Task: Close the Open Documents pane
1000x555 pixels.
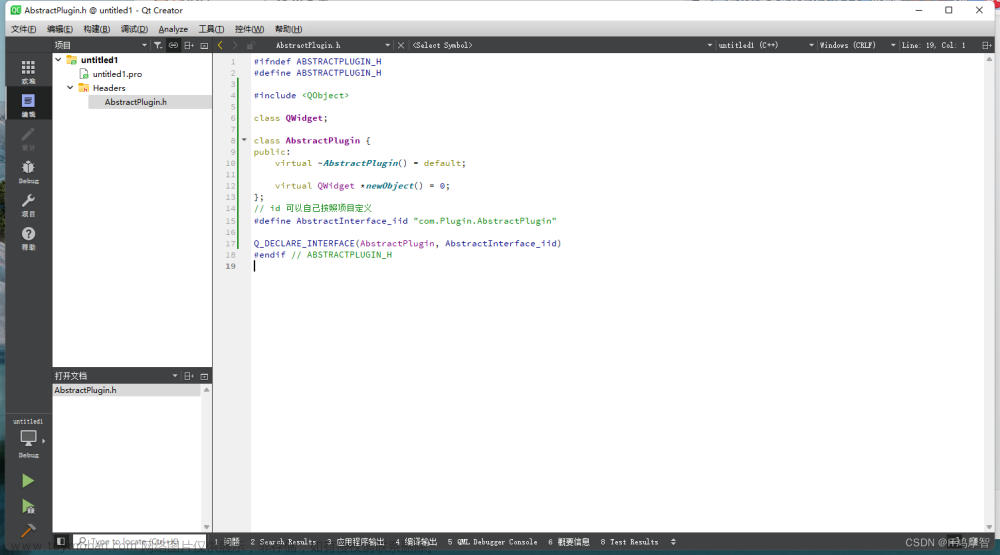Action: 204,376
